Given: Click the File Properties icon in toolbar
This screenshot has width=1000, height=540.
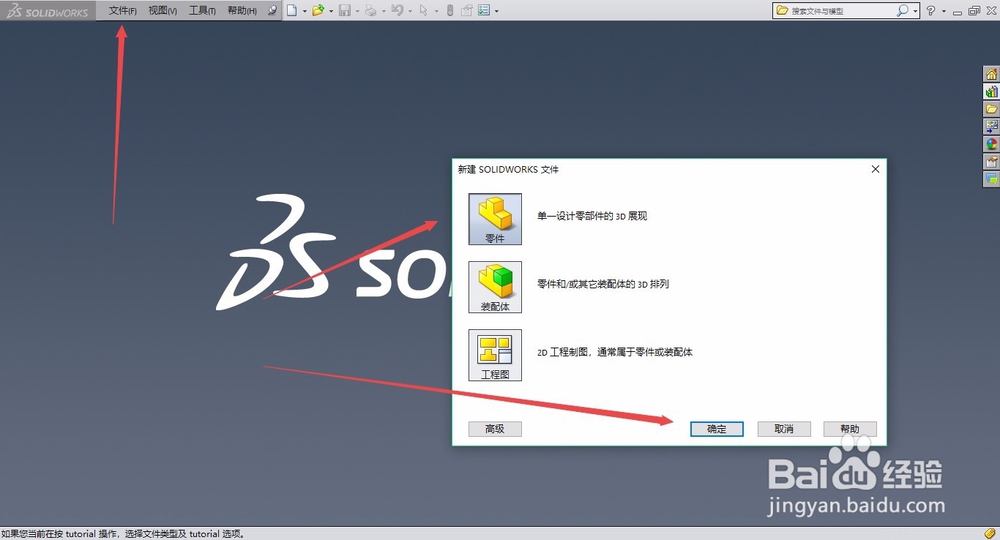Looking at the screenshot, I should click(x=467, y=10).
